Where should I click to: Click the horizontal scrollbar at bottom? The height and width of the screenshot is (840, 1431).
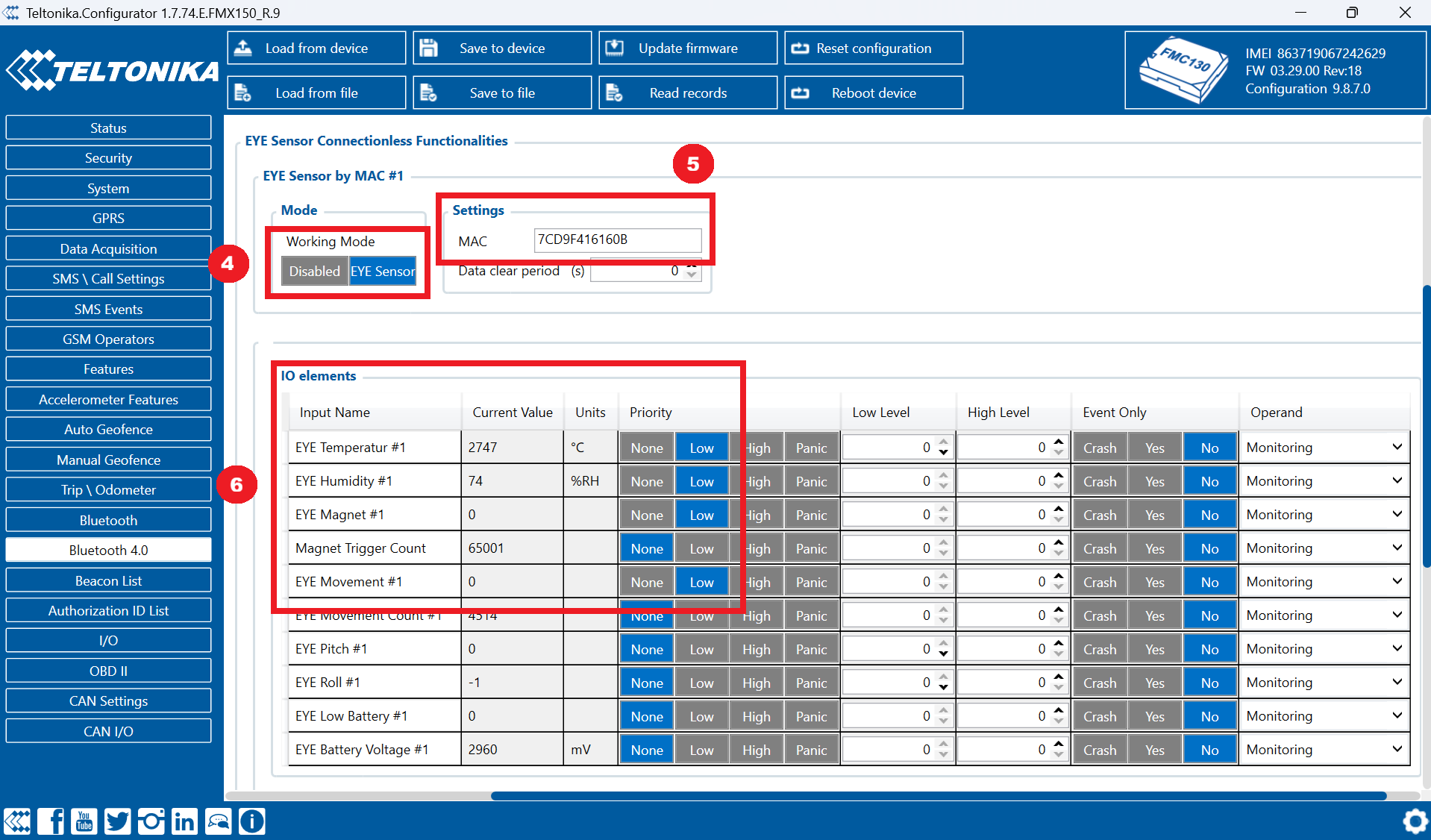click(938, 796)
